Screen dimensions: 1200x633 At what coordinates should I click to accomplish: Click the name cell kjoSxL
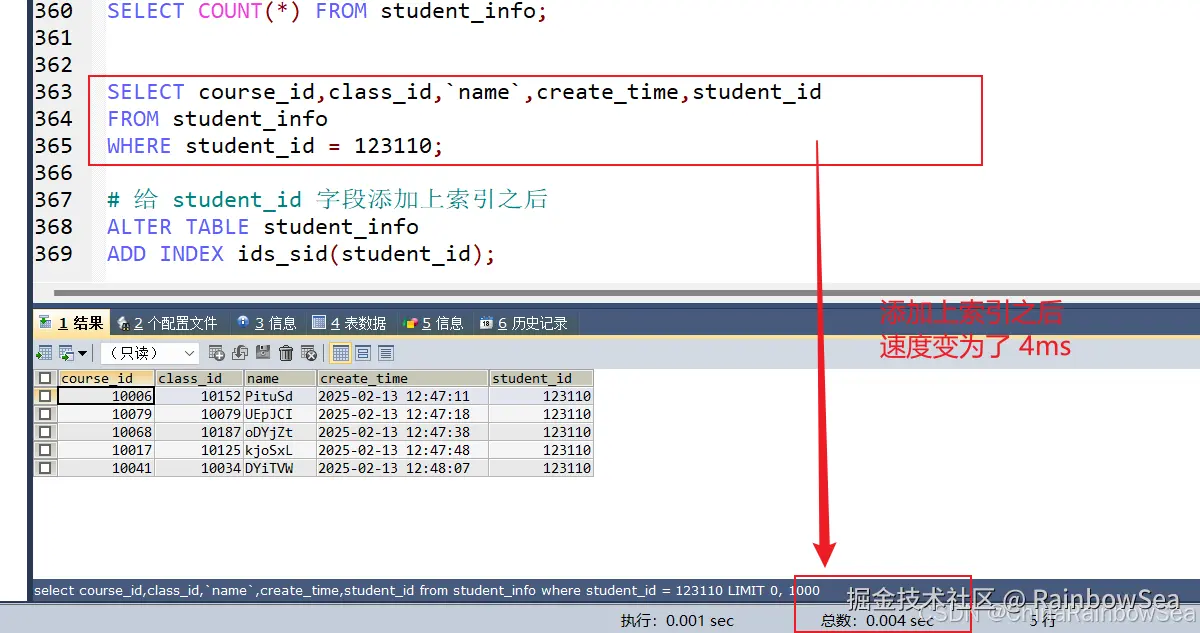[280, 450]
